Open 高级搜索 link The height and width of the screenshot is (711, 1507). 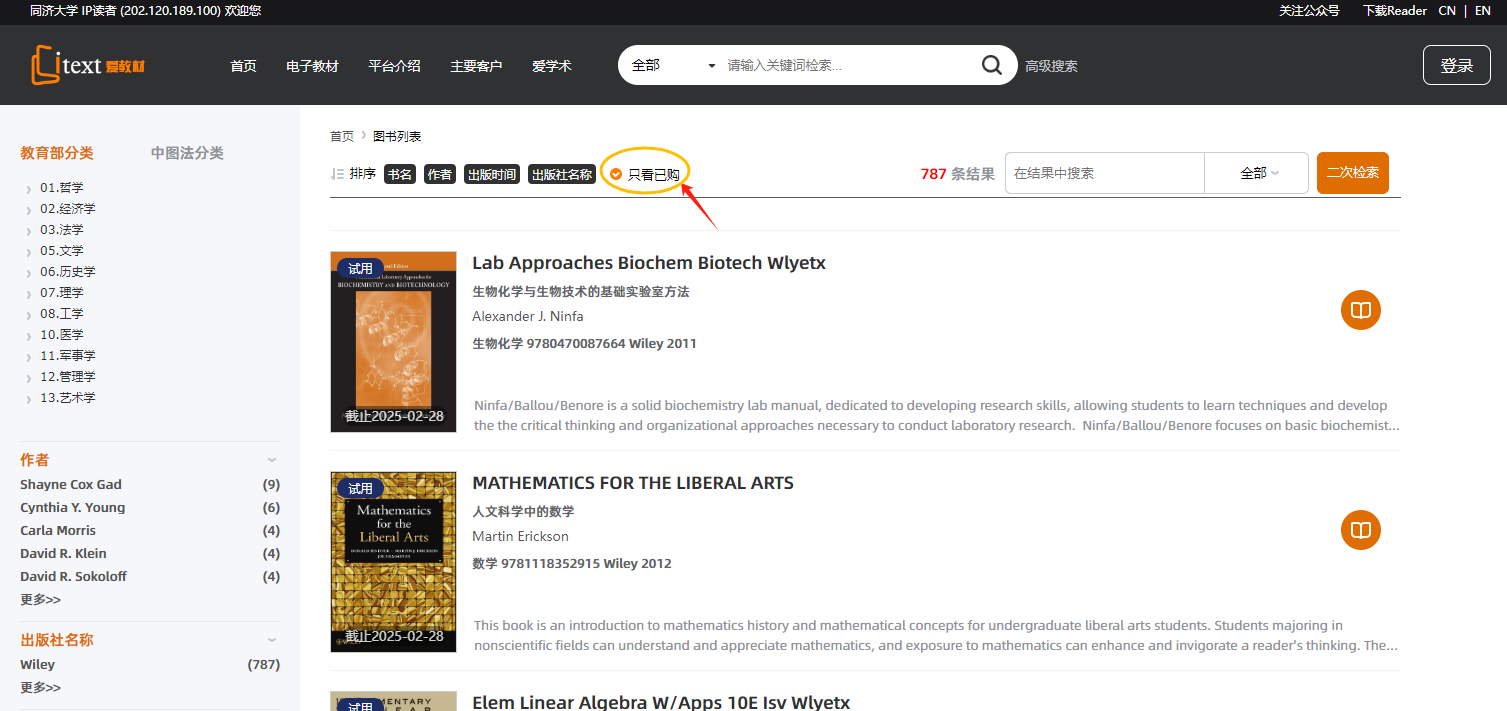click(1051, 67)
